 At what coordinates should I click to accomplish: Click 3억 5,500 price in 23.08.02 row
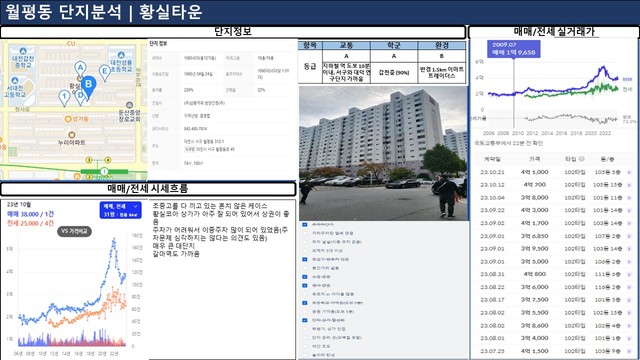(x=534, y=313)
